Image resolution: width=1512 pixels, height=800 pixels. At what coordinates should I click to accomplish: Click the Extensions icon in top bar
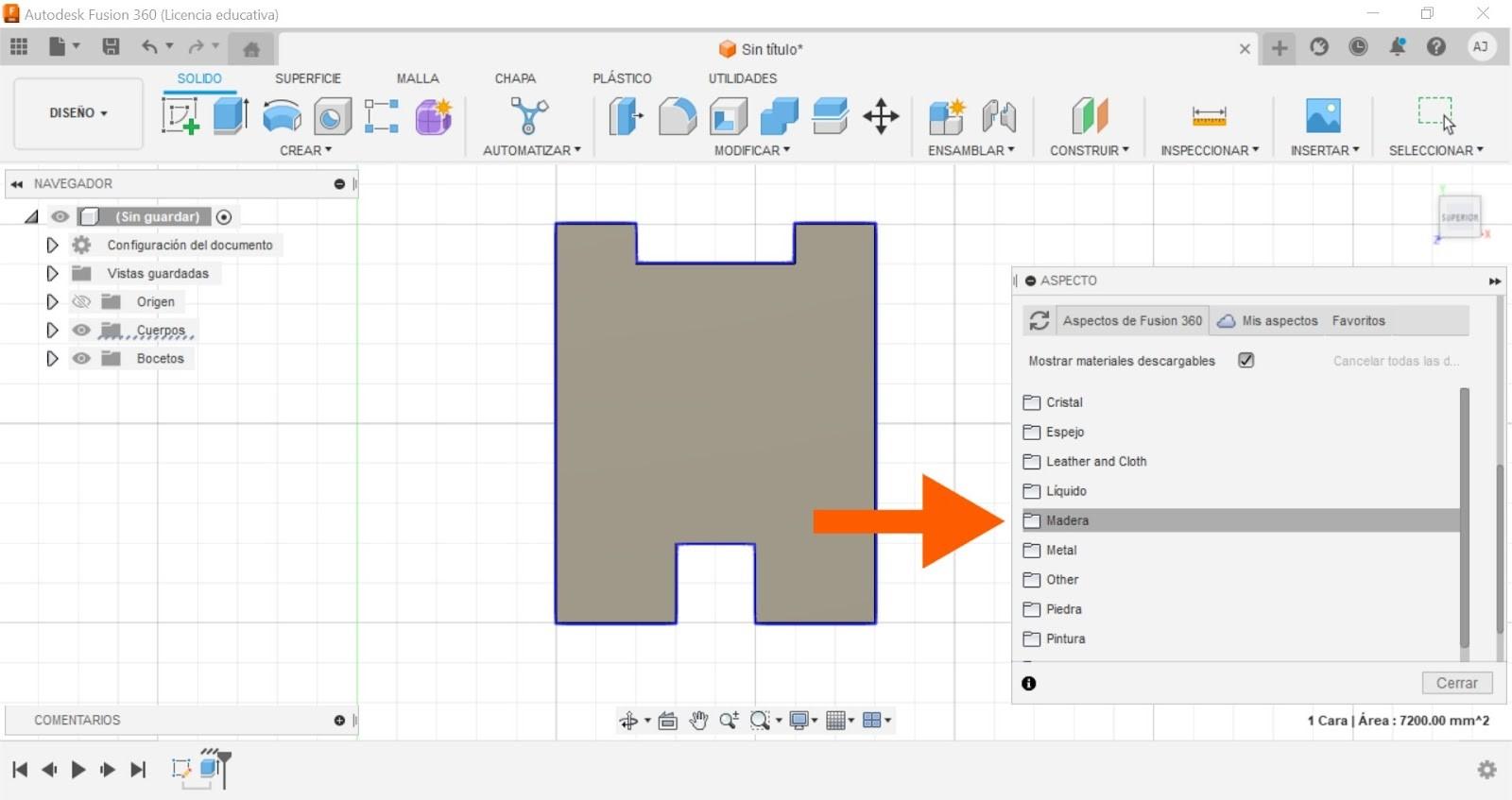pyautogui.click(x=1319, y=46)
